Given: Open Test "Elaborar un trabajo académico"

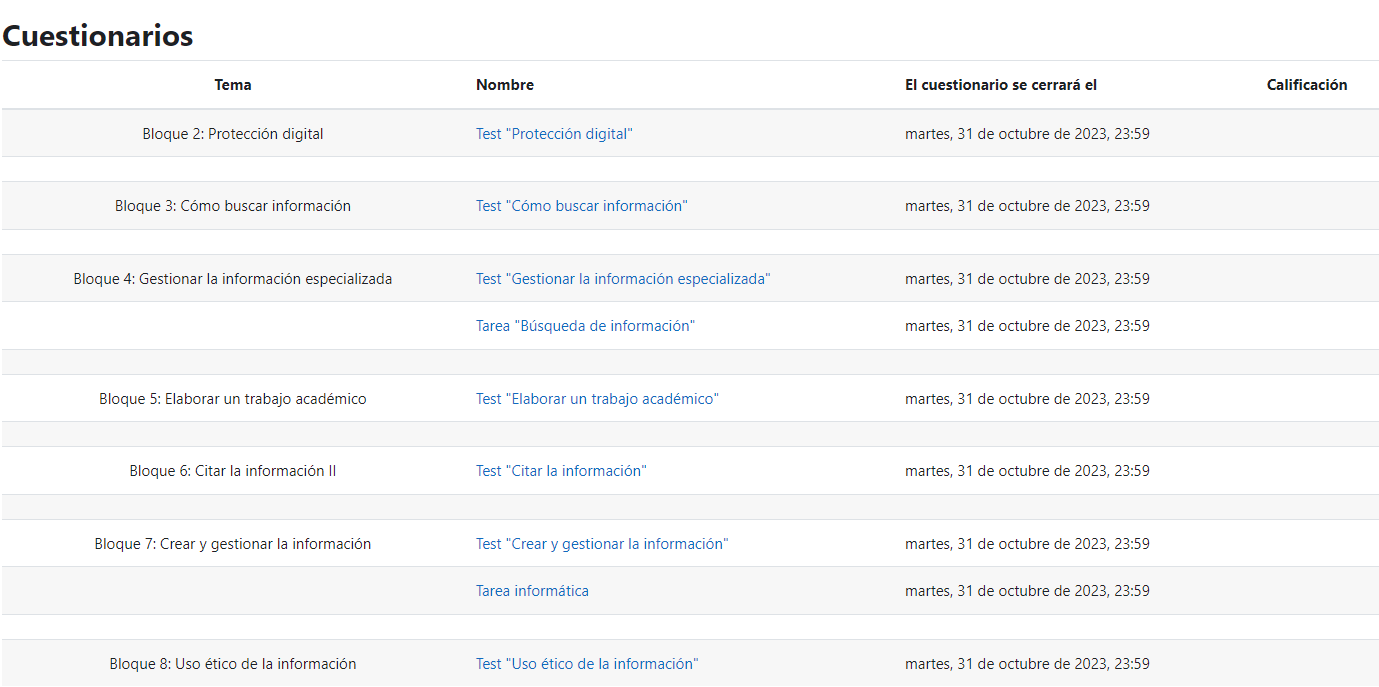Looking at the screenshot, I should 597,399.
